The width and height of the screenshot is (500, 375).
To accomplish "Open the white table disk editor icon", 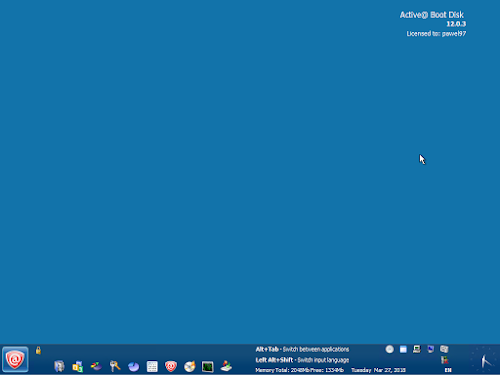I will (x=152, y=366).
